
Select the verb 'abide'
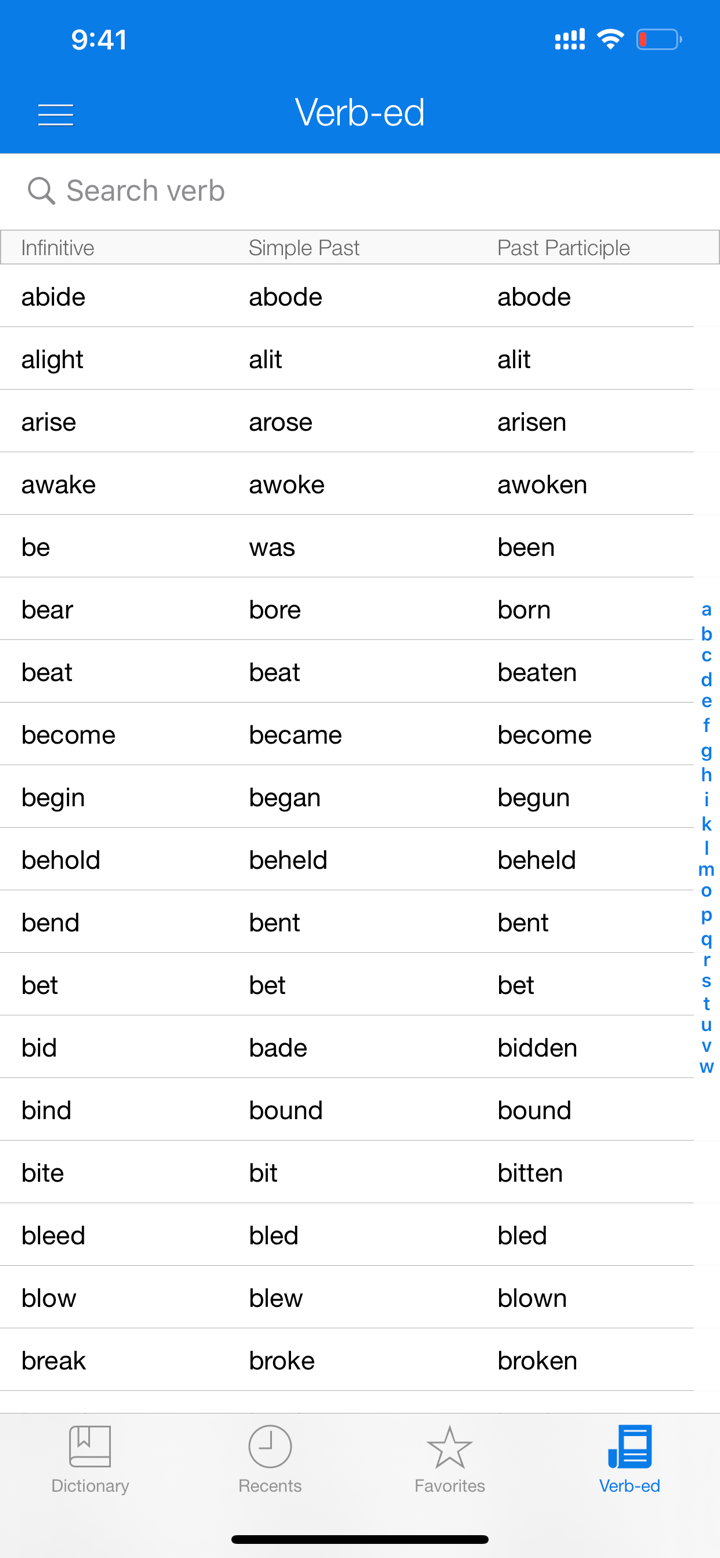point(53,297)
